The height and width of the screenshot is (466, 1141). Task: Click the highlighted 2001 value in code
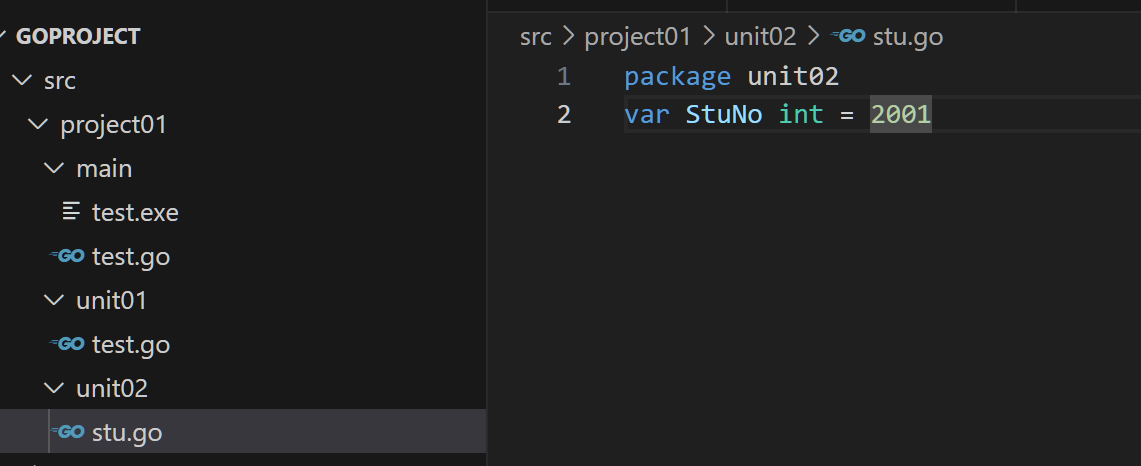(x=901, y=115)
